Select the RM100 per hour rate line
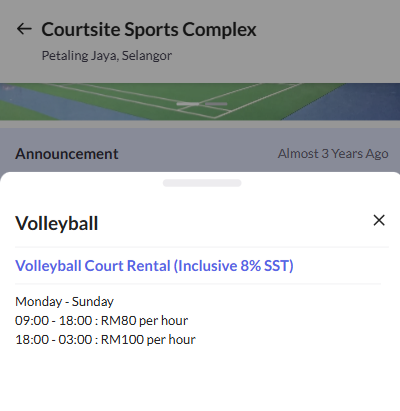Screen dimensions: 400x411 pyautogui.click(x=105, y=340)
